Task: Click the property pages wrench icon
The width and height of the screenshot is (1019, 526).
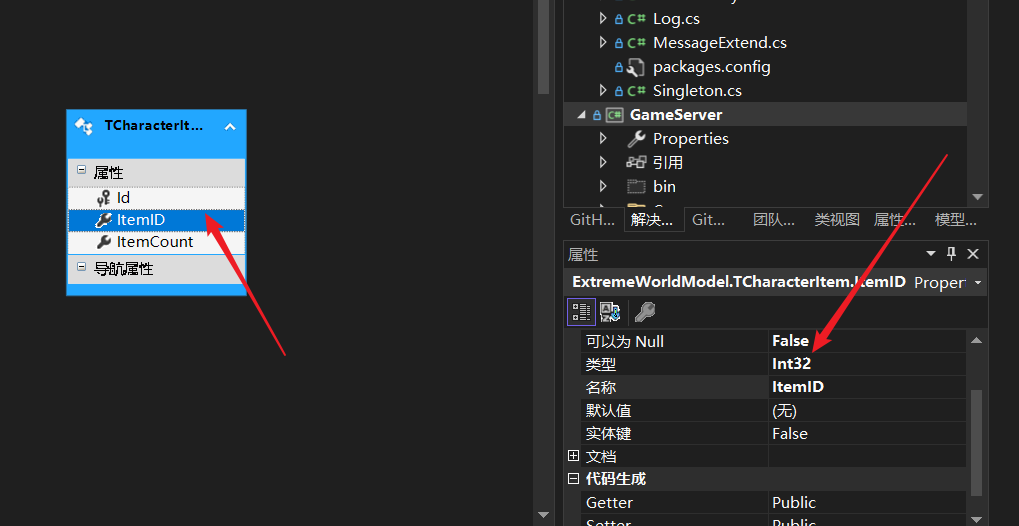Action: click(645, 312)
